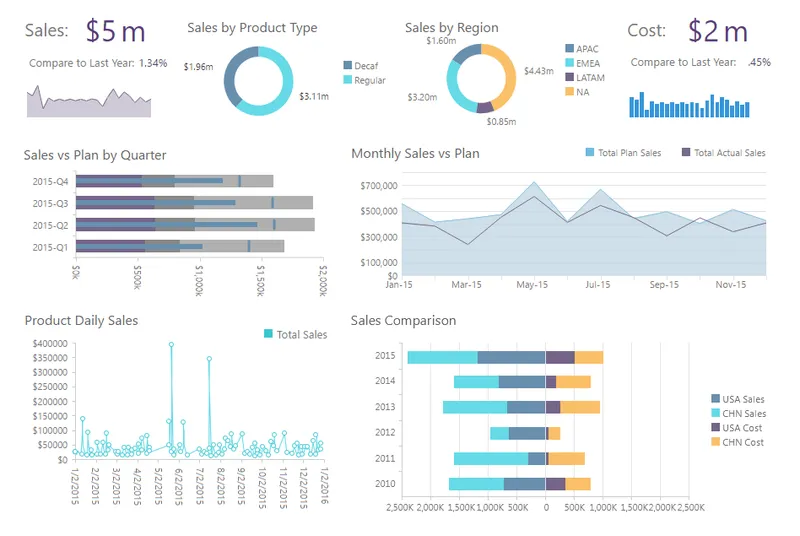Image resolution: width=800 pixels, height=536 pixels.
Task: Click the Total Actual Sales legend marker
Action: tap(686, 152)
